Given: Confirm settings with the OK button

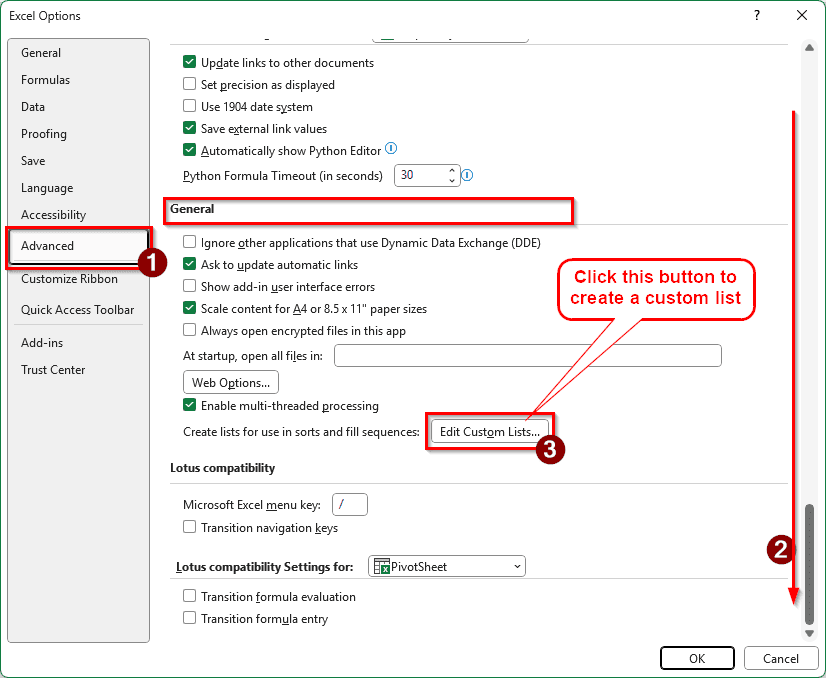Looking at the screenshot, I should coord(697,658).
